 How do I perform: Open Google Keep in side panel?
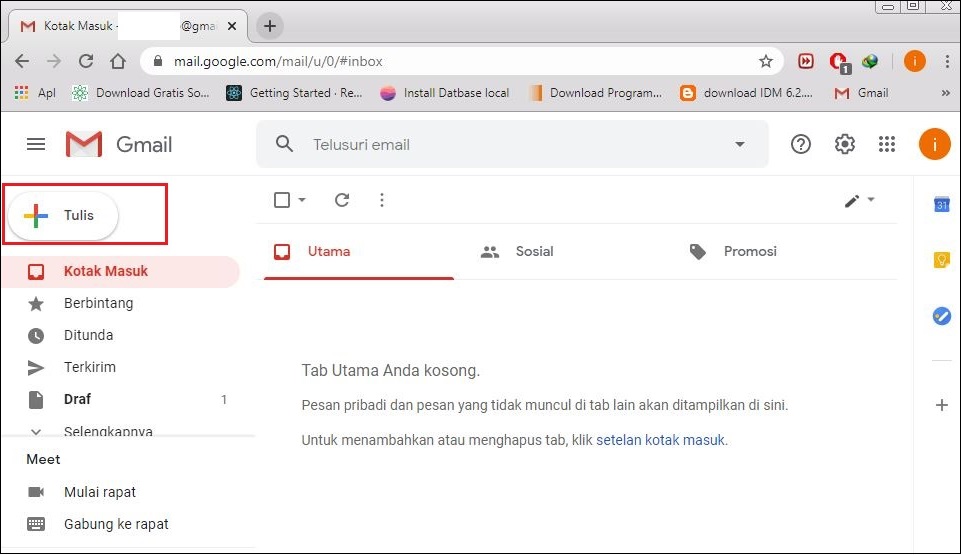pyautogui.click(x=941, y=260)
